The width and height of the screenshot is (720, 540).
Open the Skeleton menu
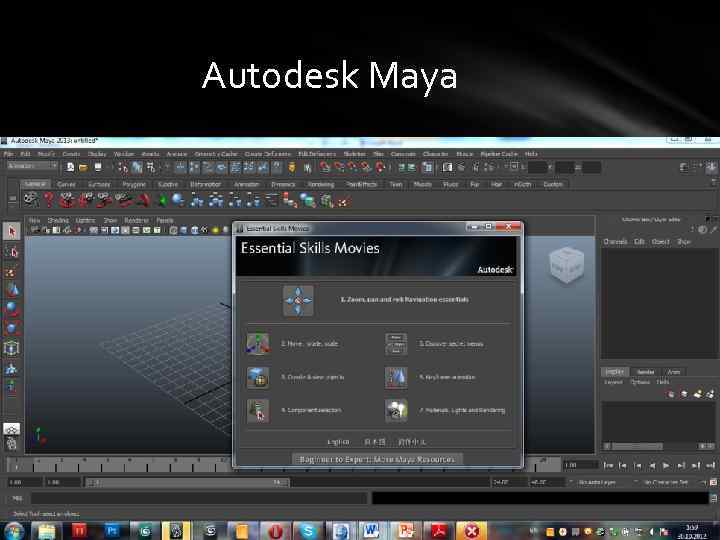(354, 154)
